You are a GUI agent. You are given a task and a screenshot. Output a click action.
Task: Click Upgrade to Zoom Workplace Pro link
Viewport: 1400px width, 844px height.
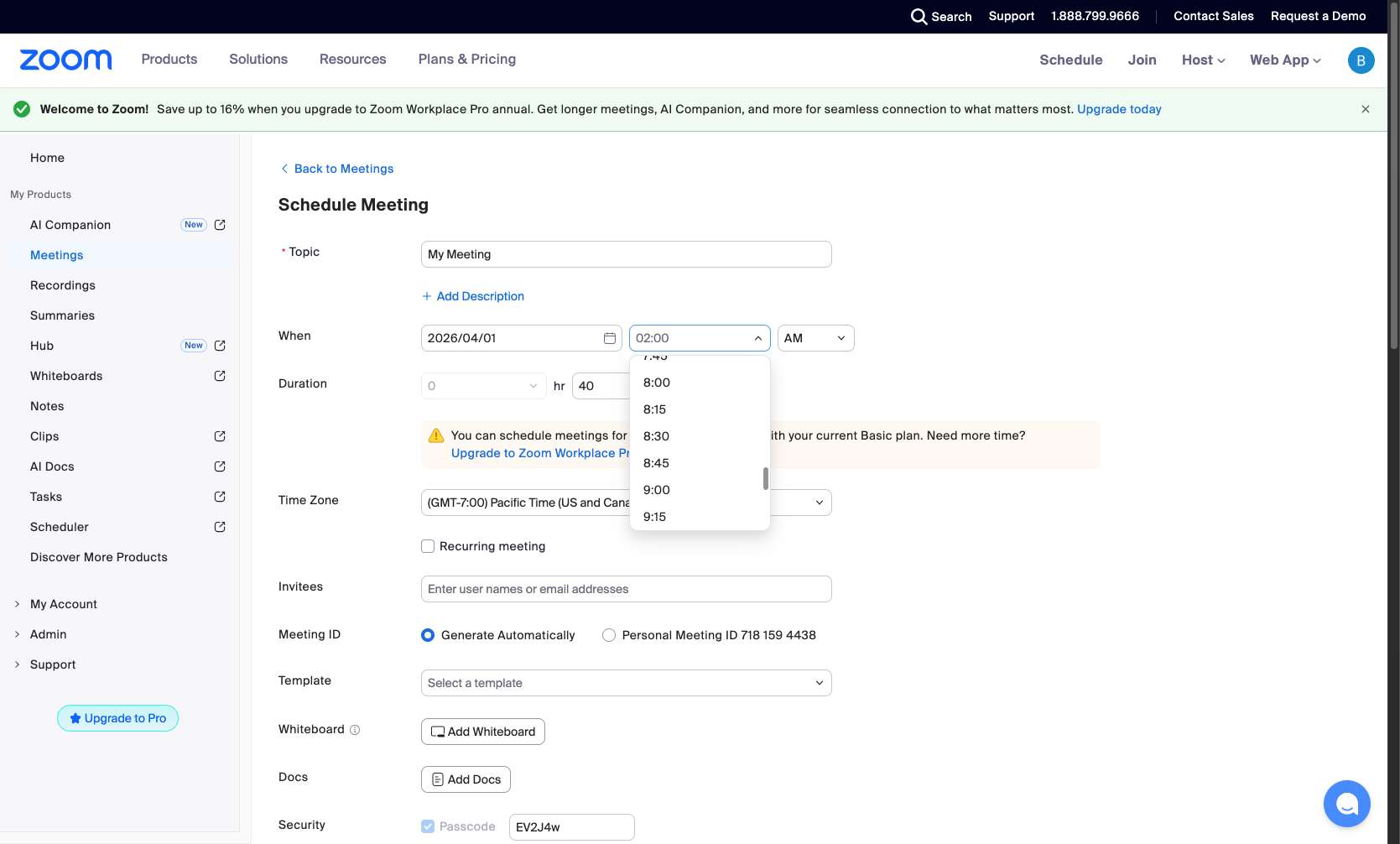point(540,453)
